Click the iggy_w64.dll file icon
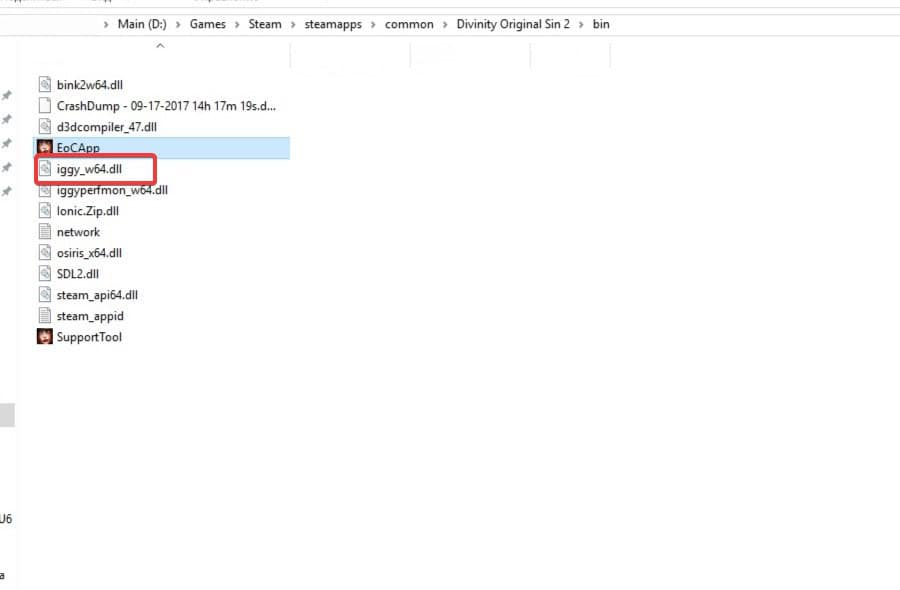 pyautogui.click(x=45, y=169)
